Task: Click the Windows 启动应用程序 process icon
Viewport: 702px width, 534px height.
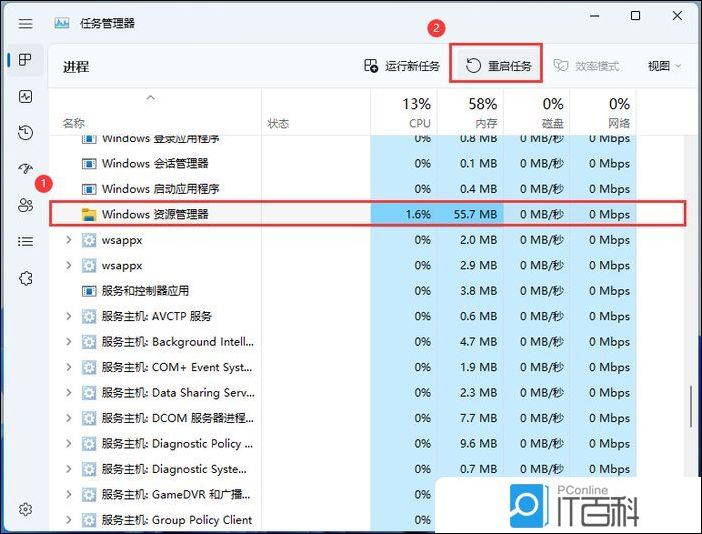Action: [x=89, y=189]
